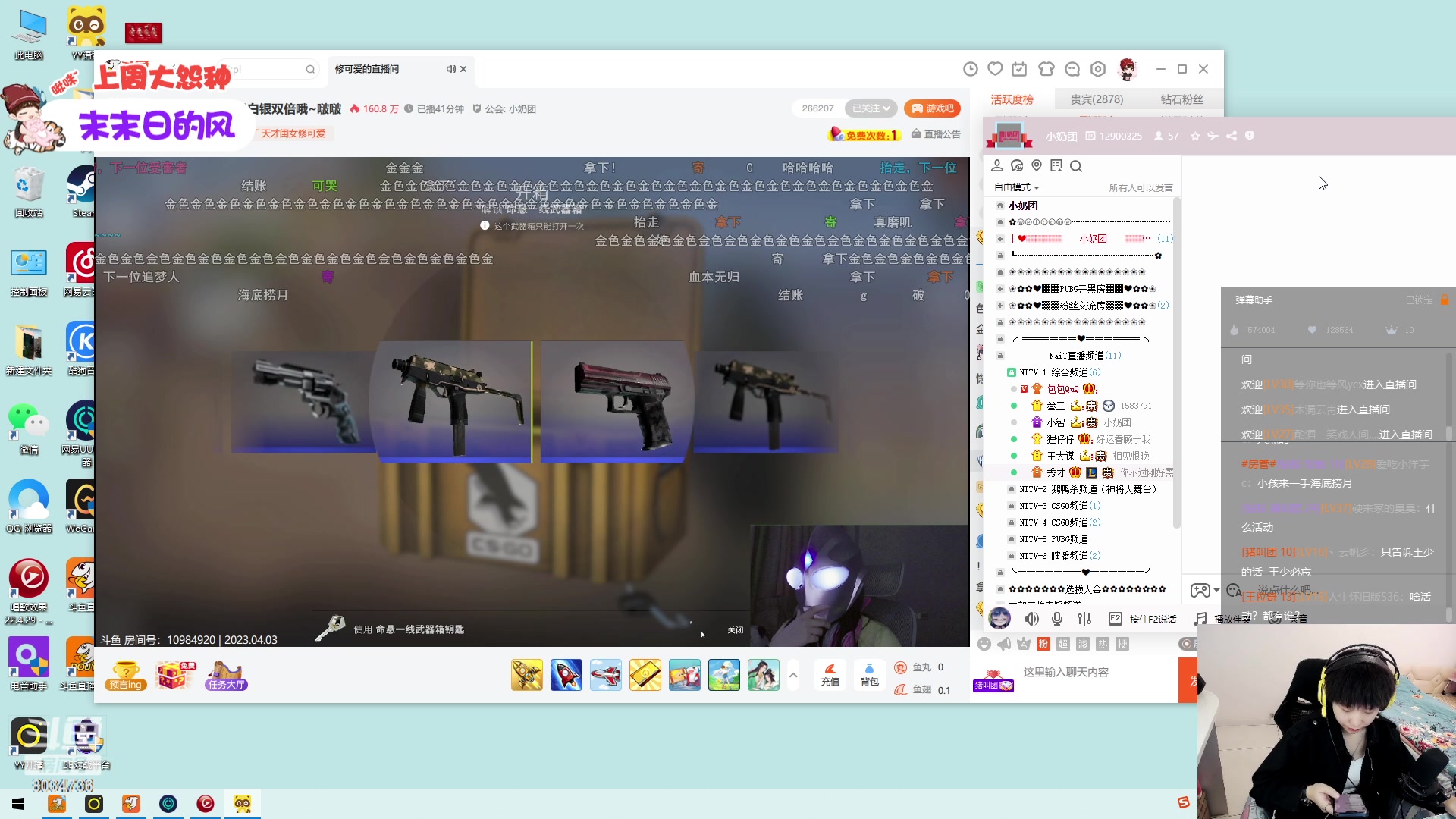Toggle the 粉 fan badge button

(1043, 644)
